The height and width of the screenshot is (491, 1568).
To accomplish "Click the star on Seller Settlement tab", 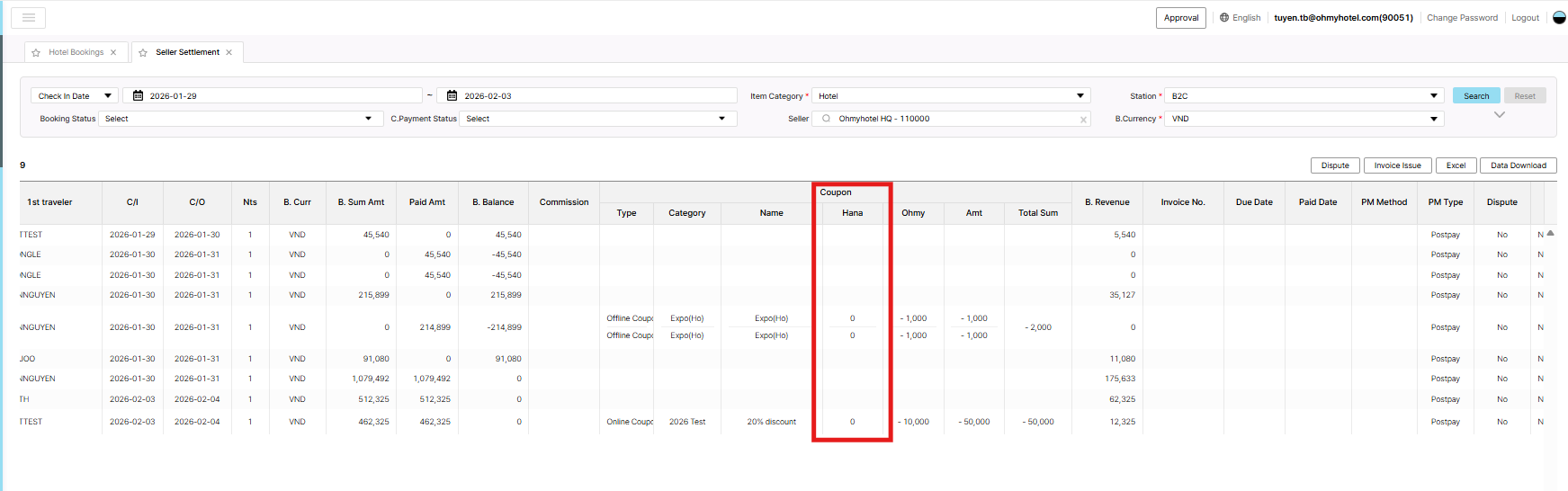I will pyautogui.click(x=143, y=53).
